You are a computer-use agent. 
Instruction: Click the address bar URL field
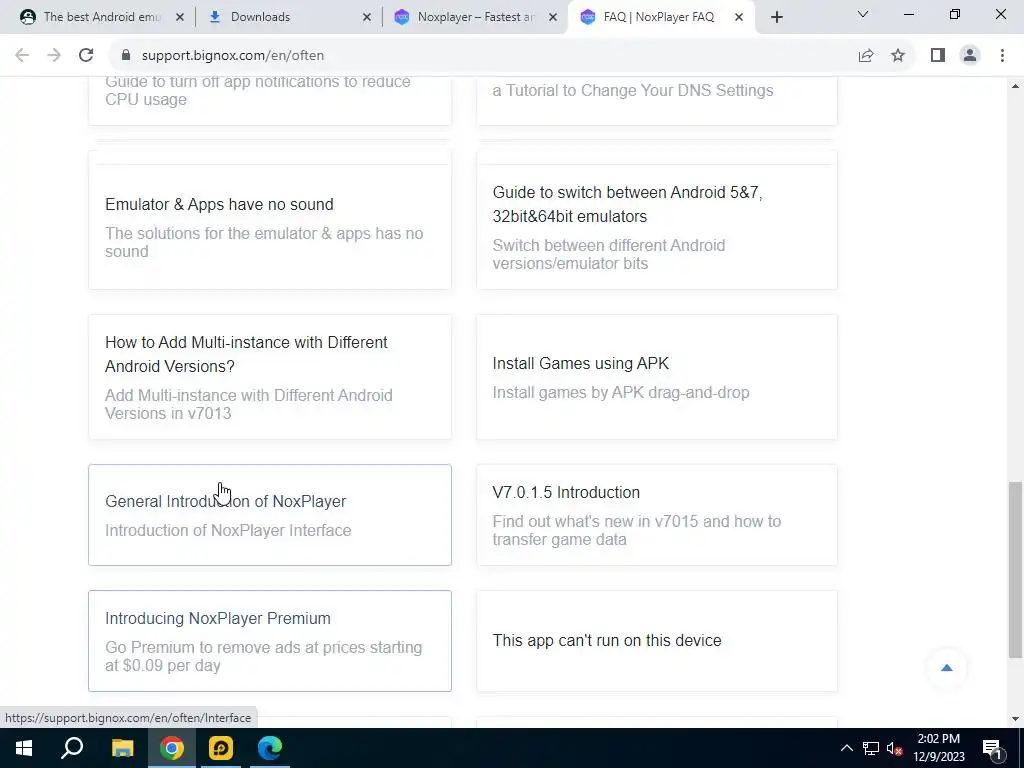click(483, 56)
